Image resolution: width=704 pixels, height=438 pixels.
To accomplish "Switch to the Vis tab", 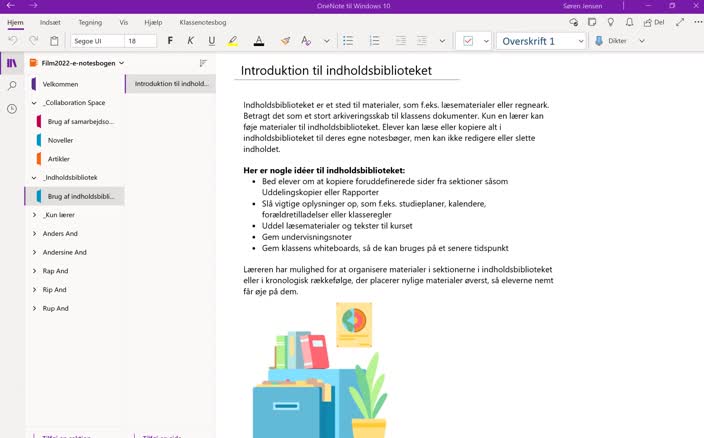I will pyautogui.click(x=123, y=22).
